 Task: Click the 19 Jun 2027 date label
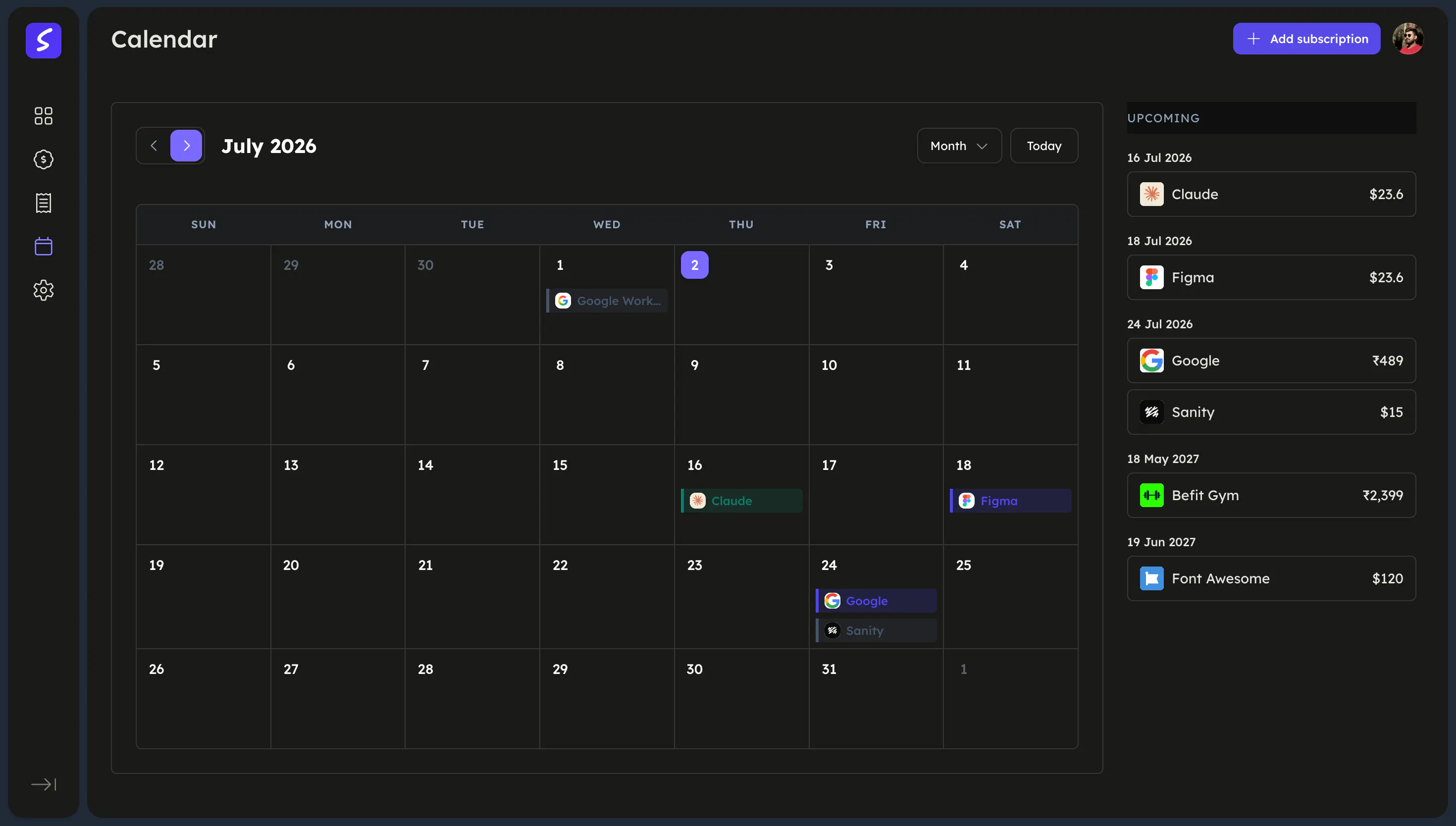click(x=1161, y=542)
